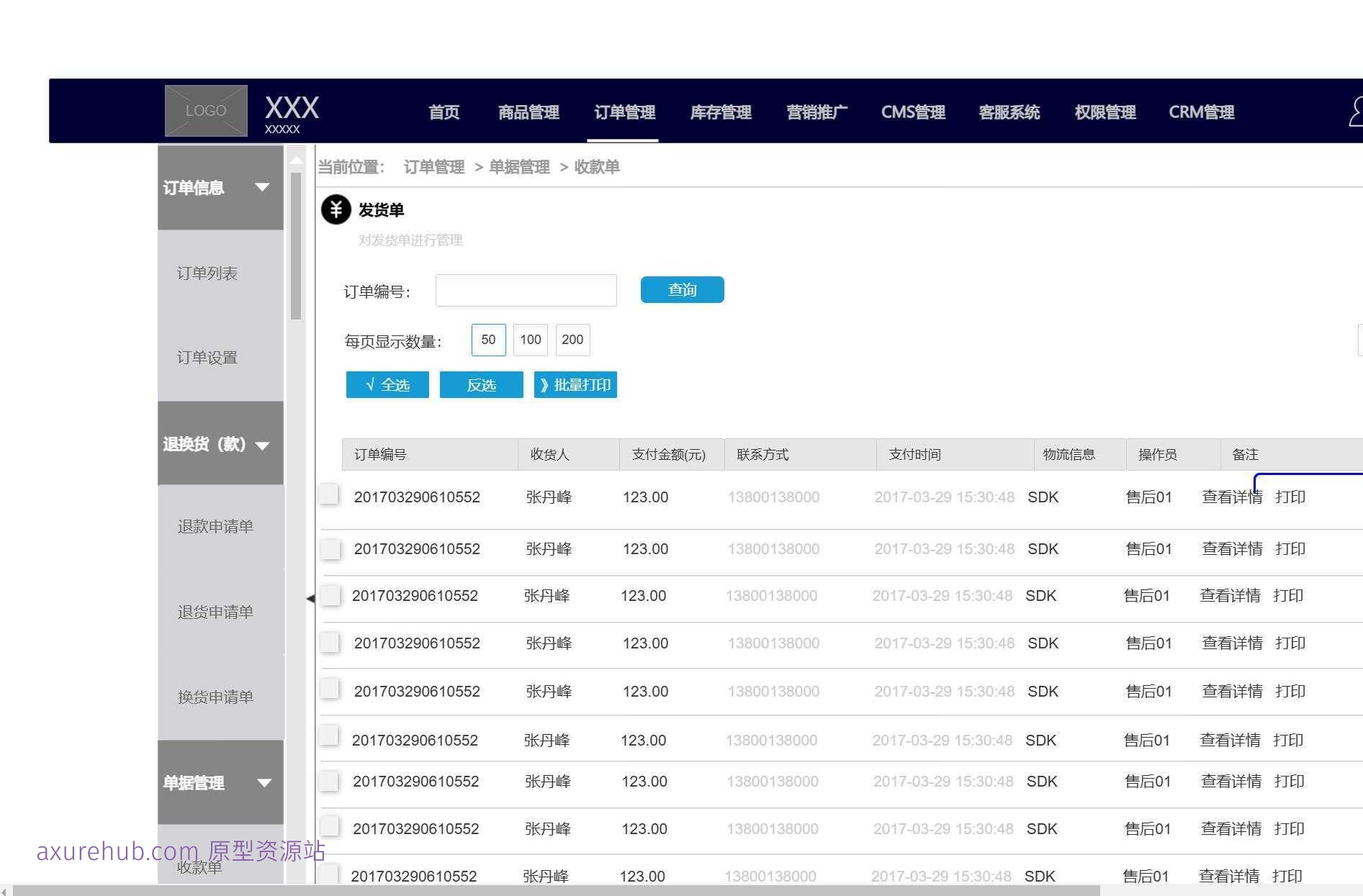
Task: Check the checkbox on the first order row
Action: click(x=329, y=495)
